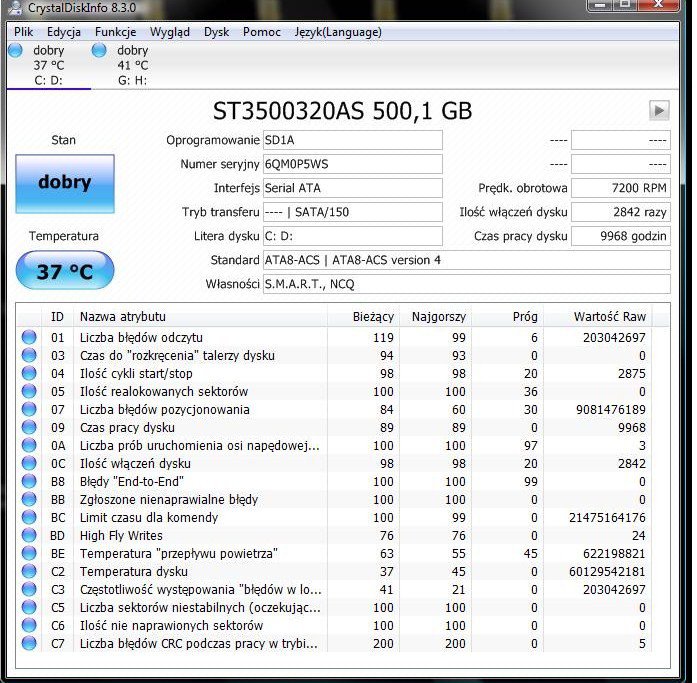The image size is (697, 683).
Task: Select row 'Temperatura dysku'
Action: [x=334, y=571]
